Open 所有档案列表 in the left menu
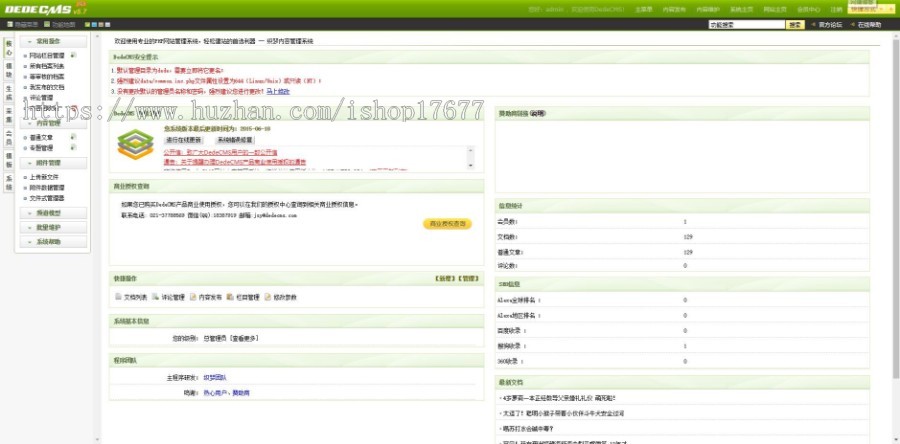The image size is (900, 444). [47, 66]
